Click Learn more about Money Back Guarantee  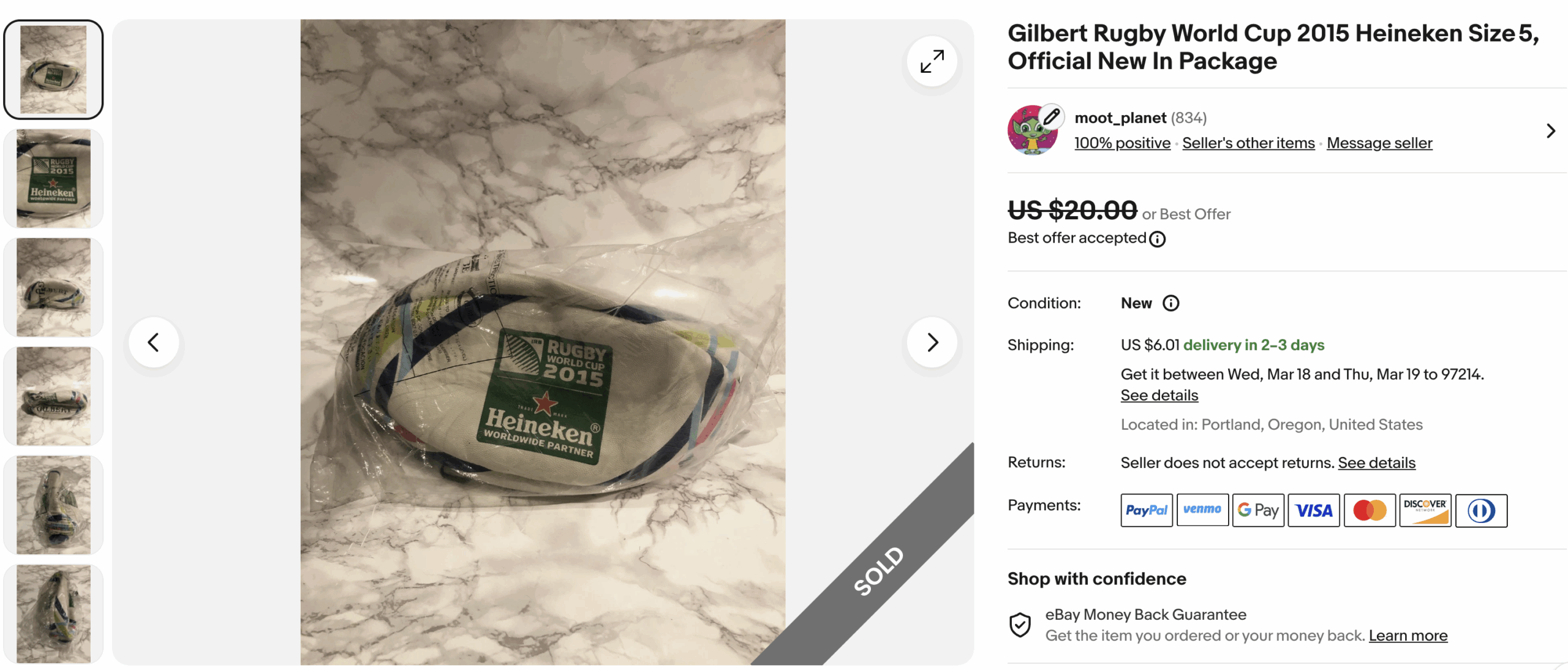point(1408,635)
